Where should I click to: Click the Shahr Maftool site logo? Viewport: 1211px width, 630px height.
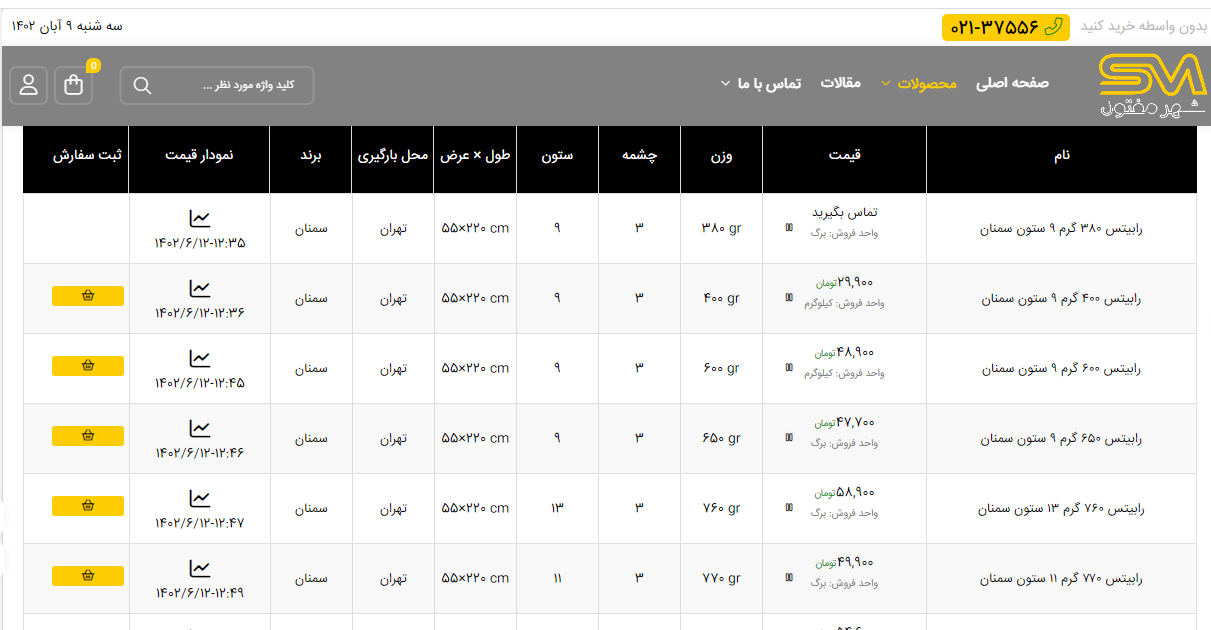coord(1152,86)
